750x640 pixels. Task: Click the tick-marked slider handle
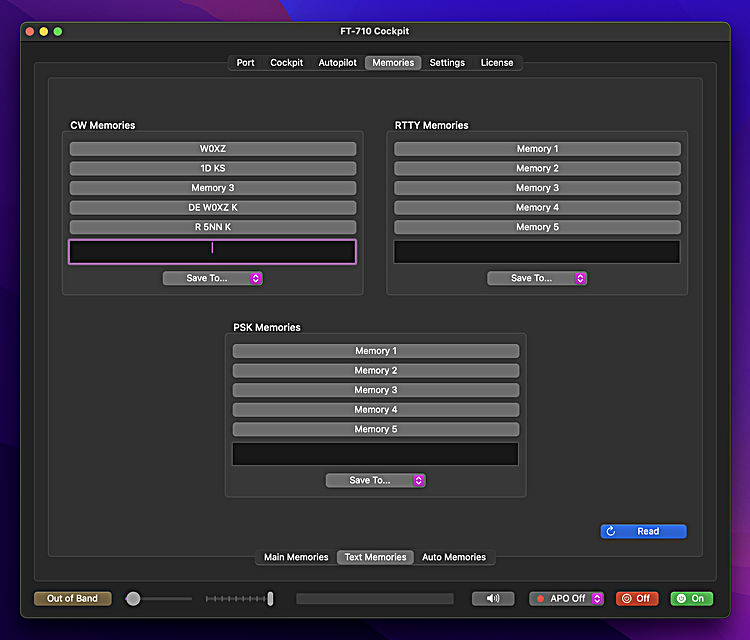point(270,598)
